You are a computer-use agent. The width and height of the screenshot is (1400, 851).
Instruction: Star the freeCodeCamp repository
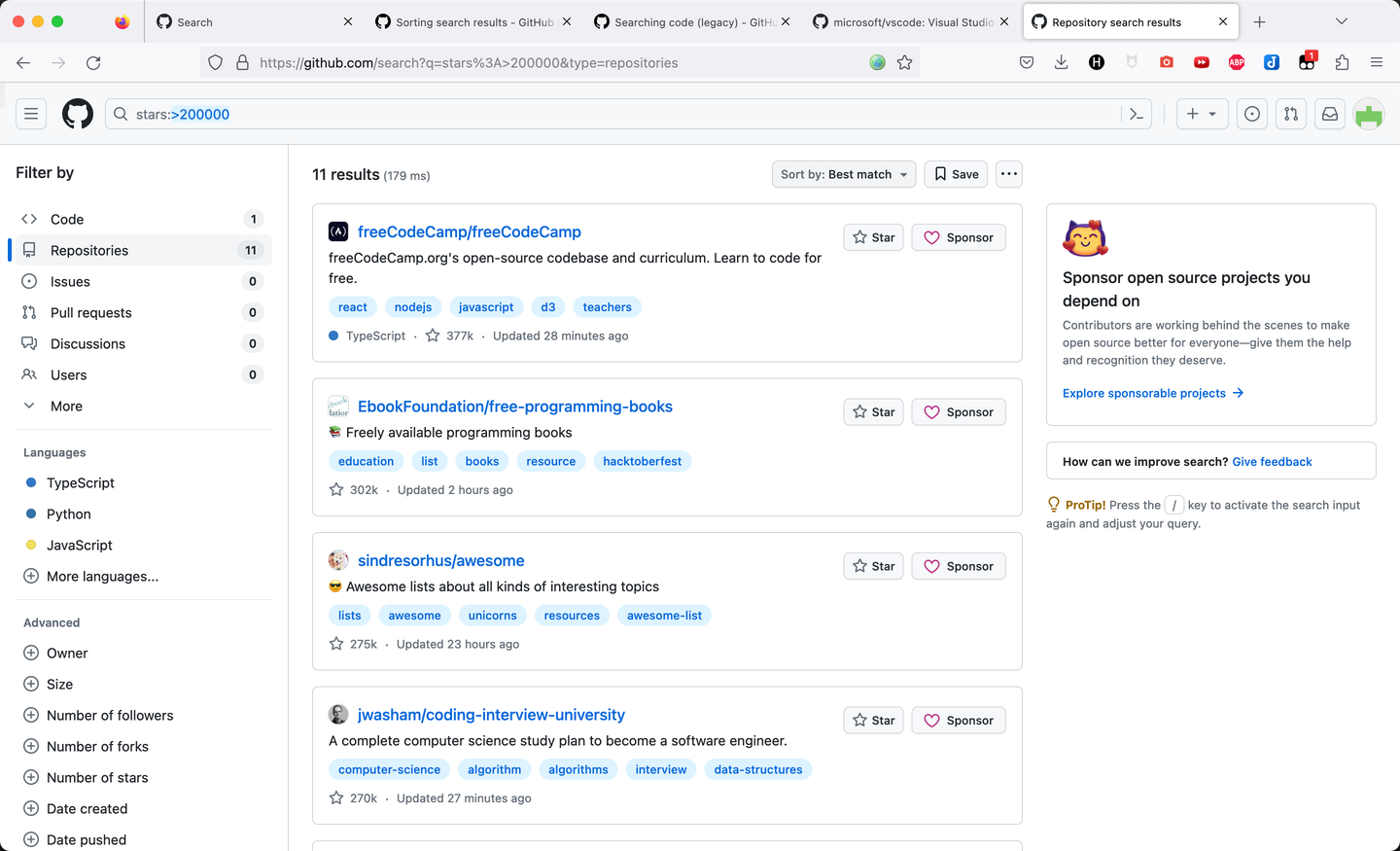[x=874, y=237]
